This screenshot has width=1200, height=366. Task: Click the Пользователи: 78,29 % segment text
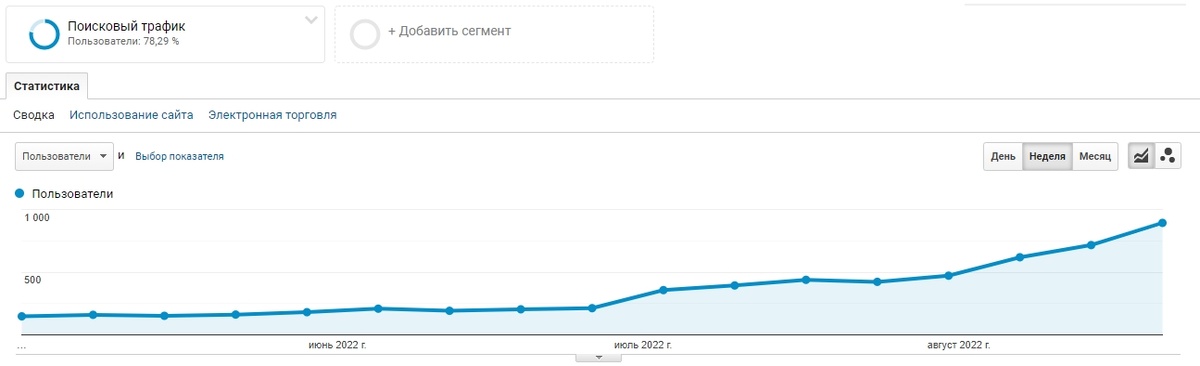tap(123, 43)
